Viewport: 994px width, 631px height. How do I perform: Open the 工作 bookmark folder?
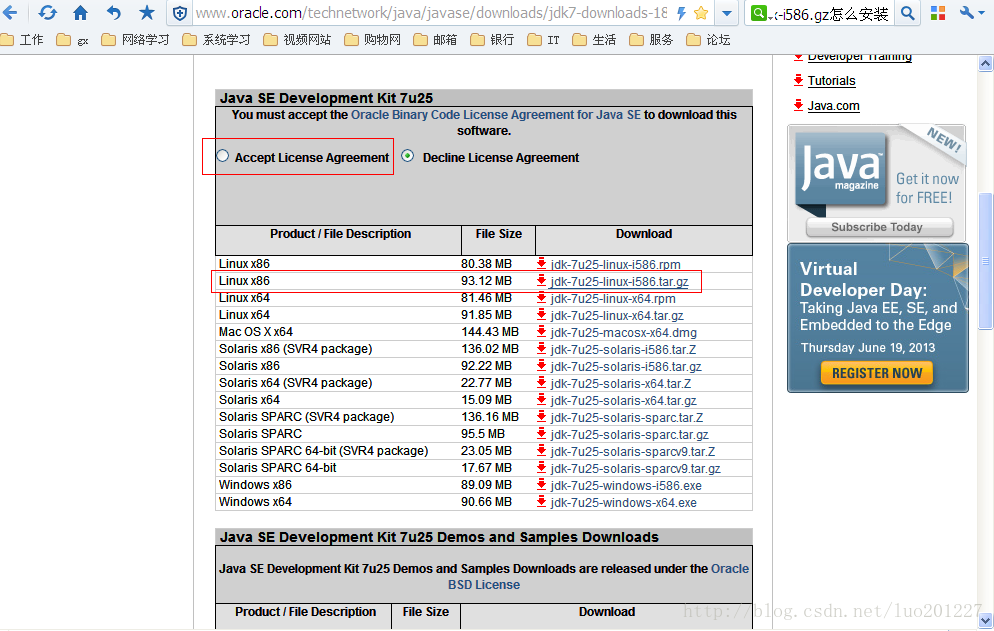23,40
